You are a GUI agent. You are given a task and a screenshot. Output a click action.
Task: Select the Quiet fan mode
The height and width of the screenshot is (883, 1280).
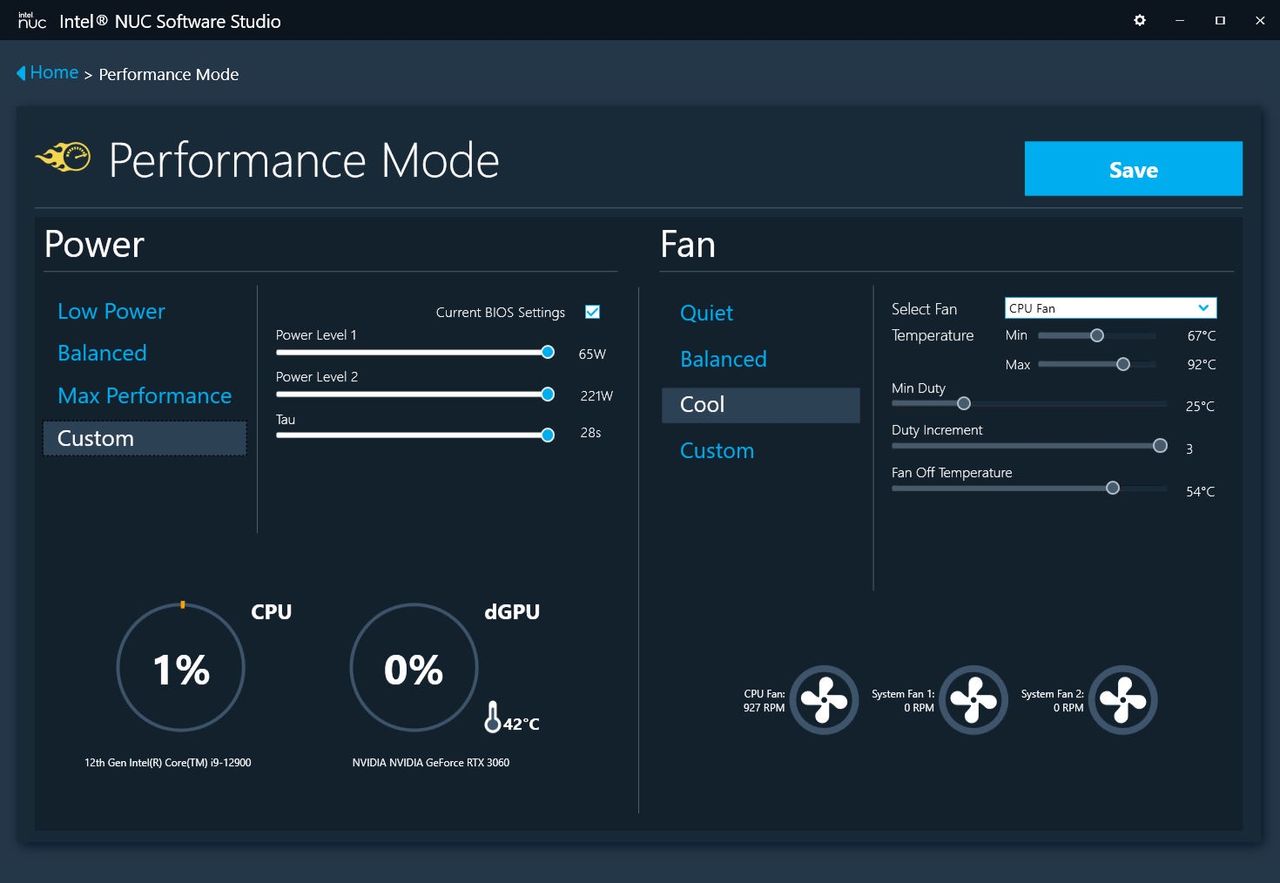click(x=706, y=313)
